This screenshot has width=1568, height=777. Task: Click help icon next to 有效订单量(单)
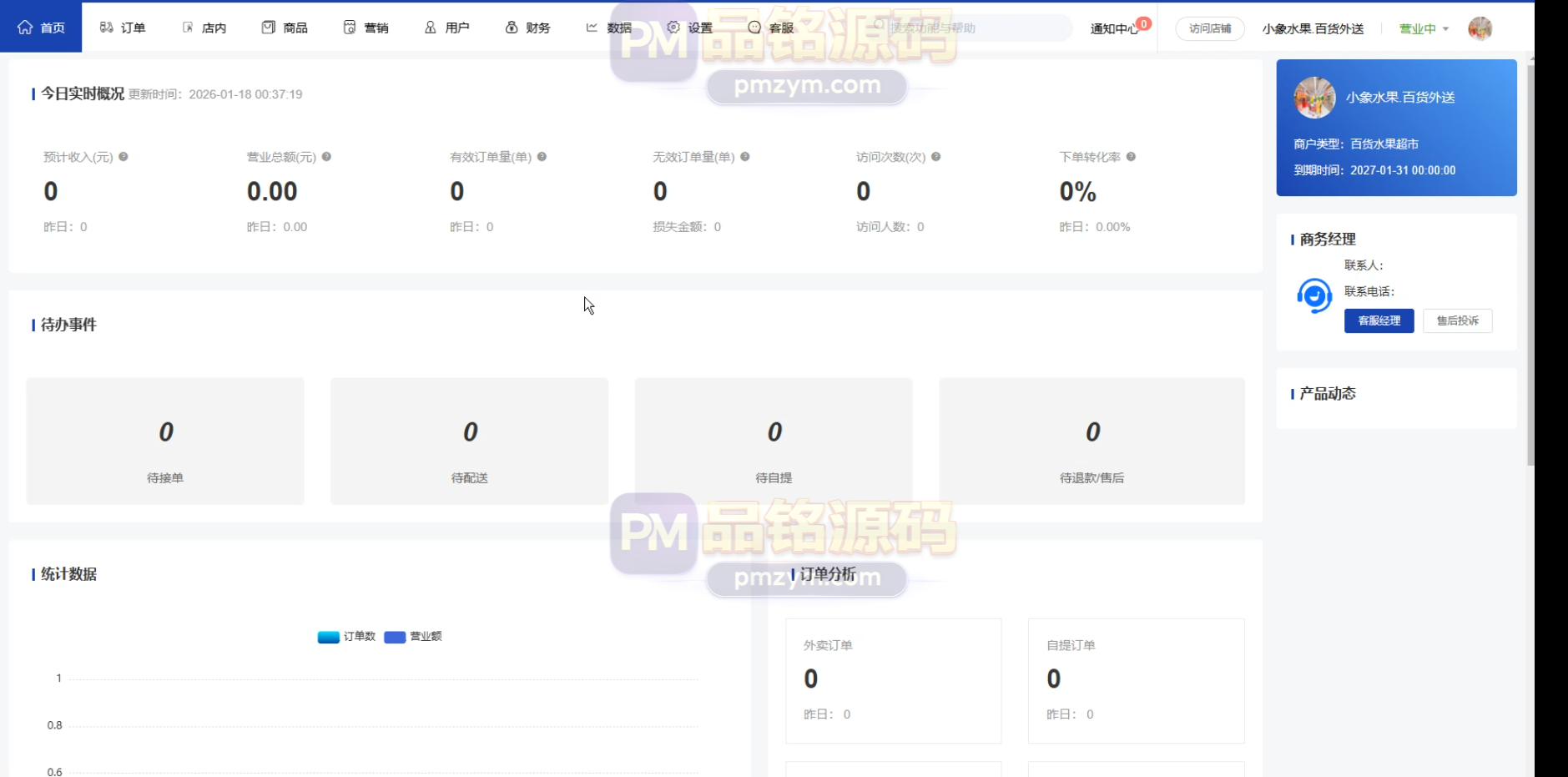542,156
